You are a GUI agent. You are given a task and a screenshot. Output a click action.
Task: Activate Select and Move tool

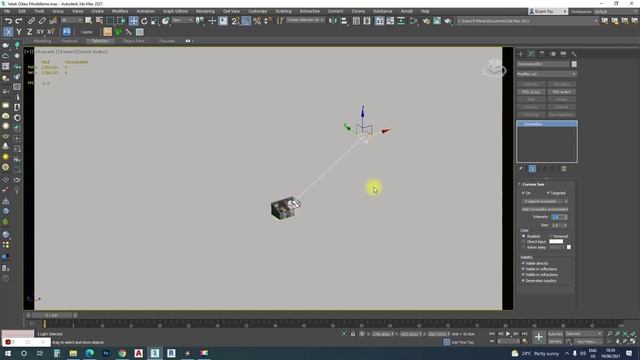coord(133,21)
